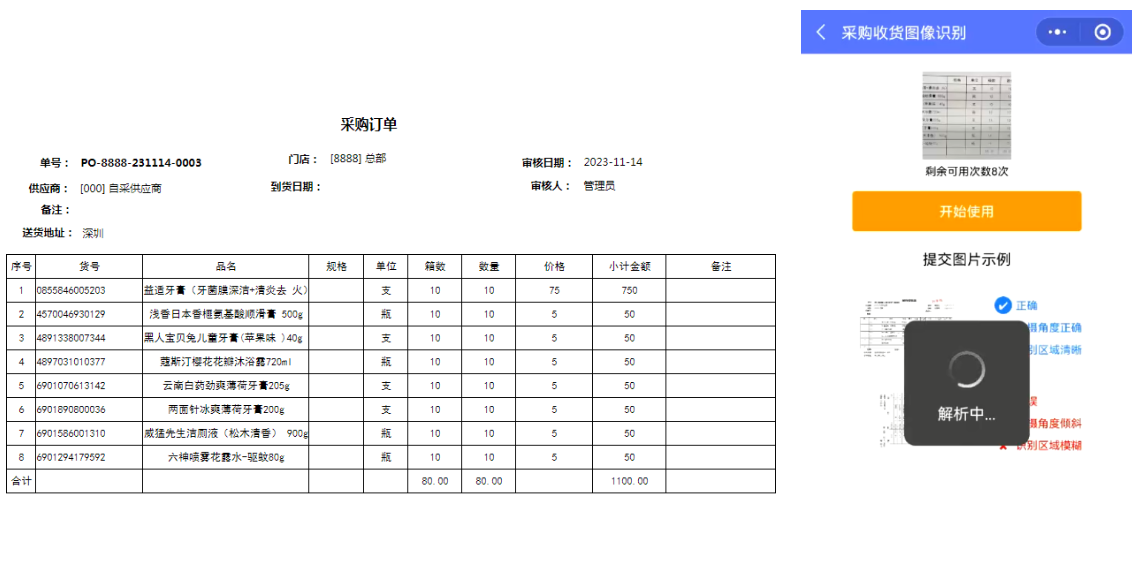The width and height of the screenshot is (1145, 580).
Task: Select barcode 0855846005203
Action: [x=71, y=291]
